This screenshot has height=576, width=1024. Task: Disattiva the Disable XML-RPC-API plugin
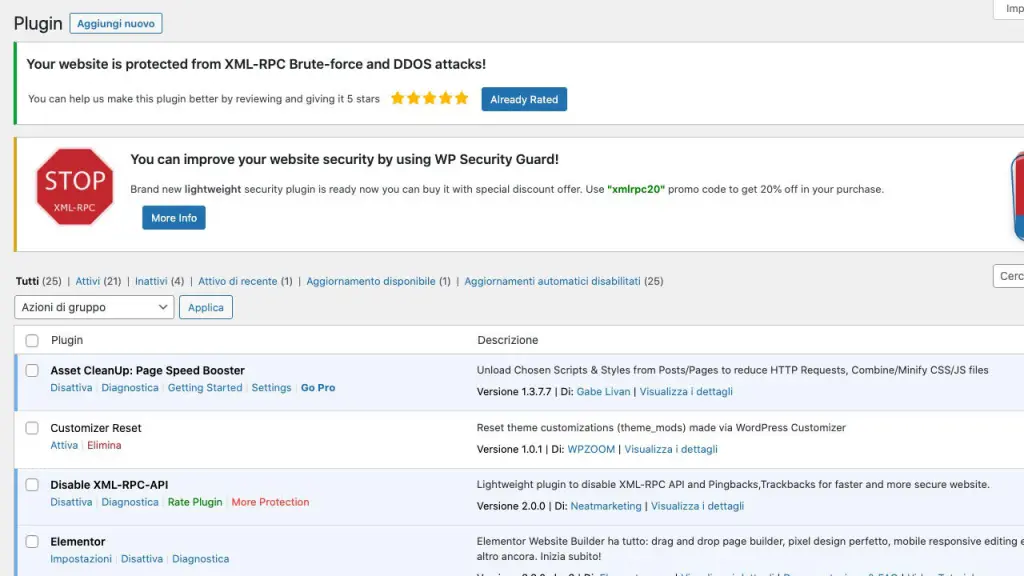pos(71,502)
